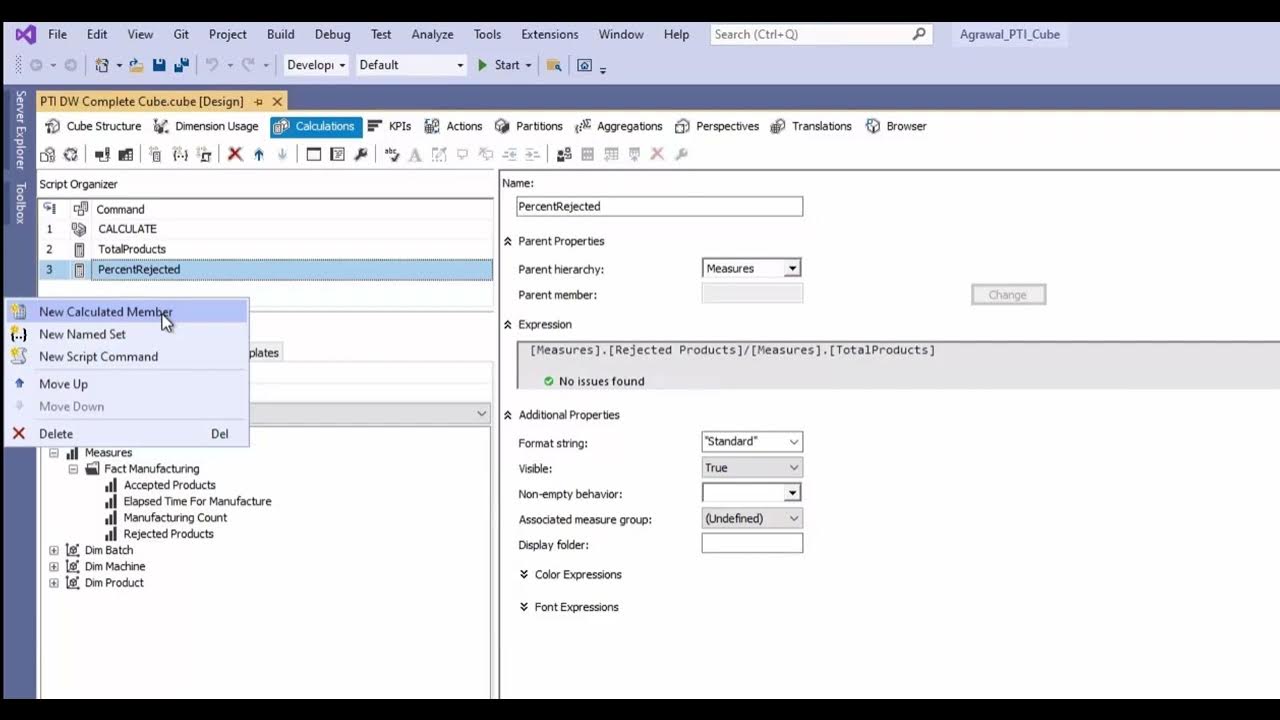Click the Start debug button
1280x720 pixels.
(498, 65)
